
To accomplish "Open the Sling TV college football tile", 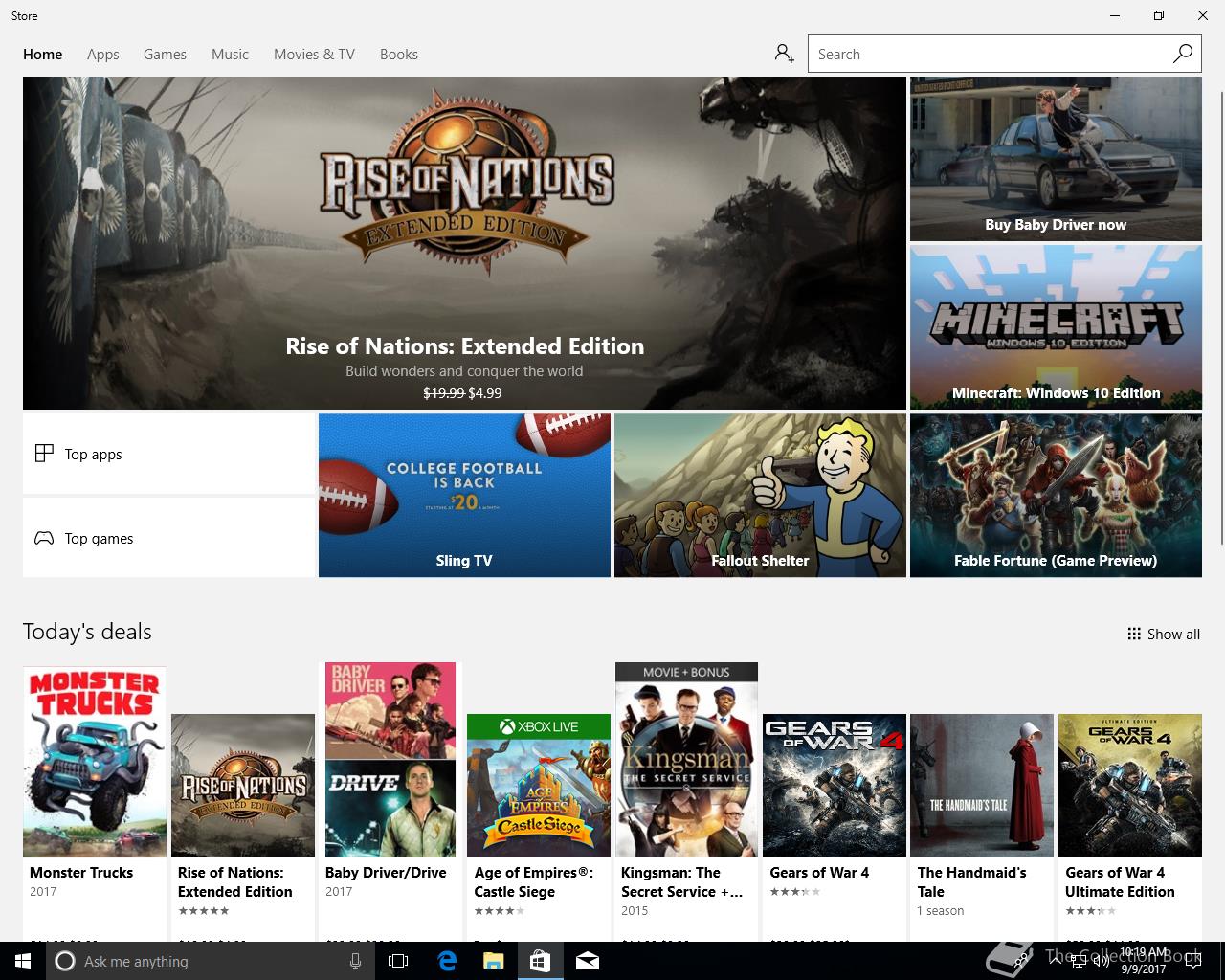I will pos(464,496).
